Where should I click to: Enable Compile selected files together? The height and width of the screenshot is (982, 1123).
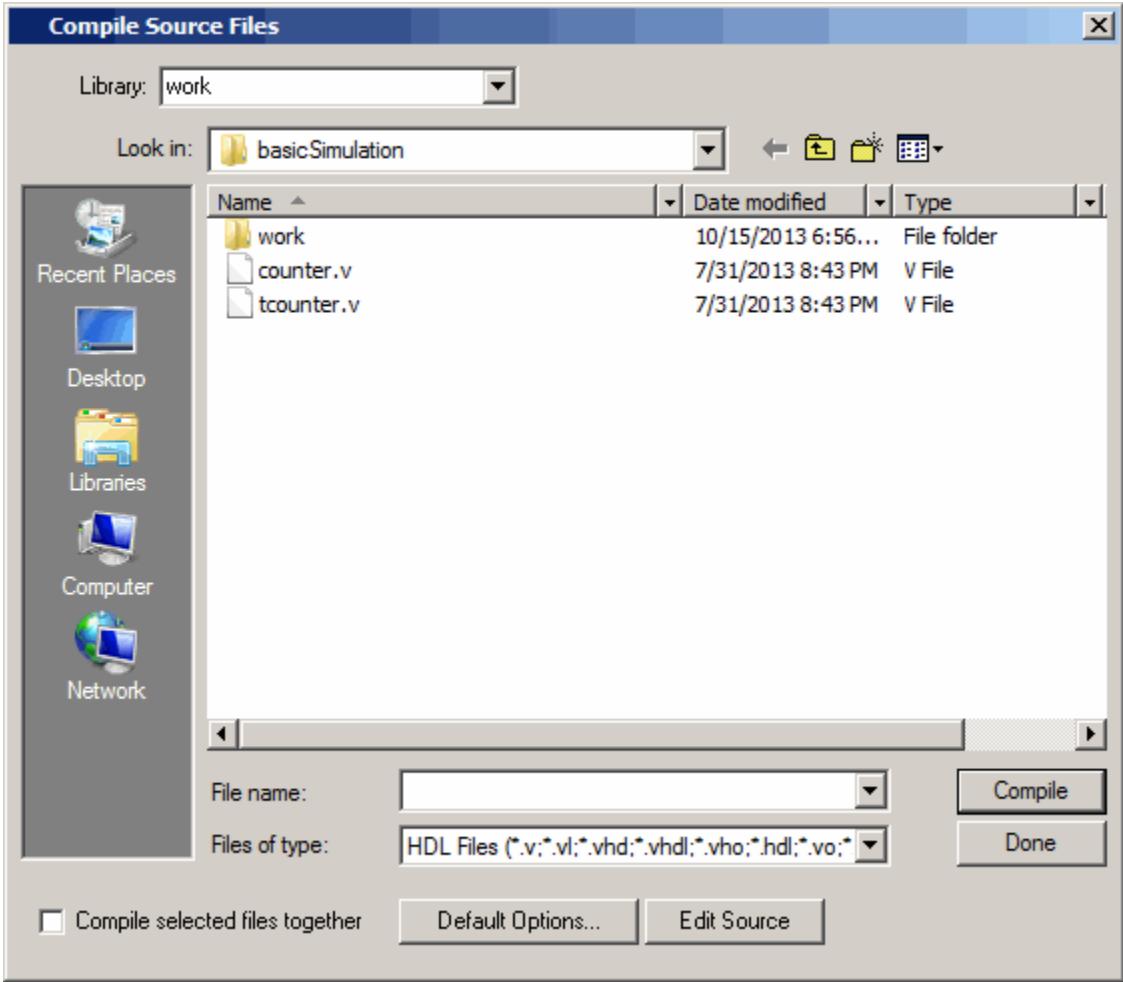click(x=52, y=921)
